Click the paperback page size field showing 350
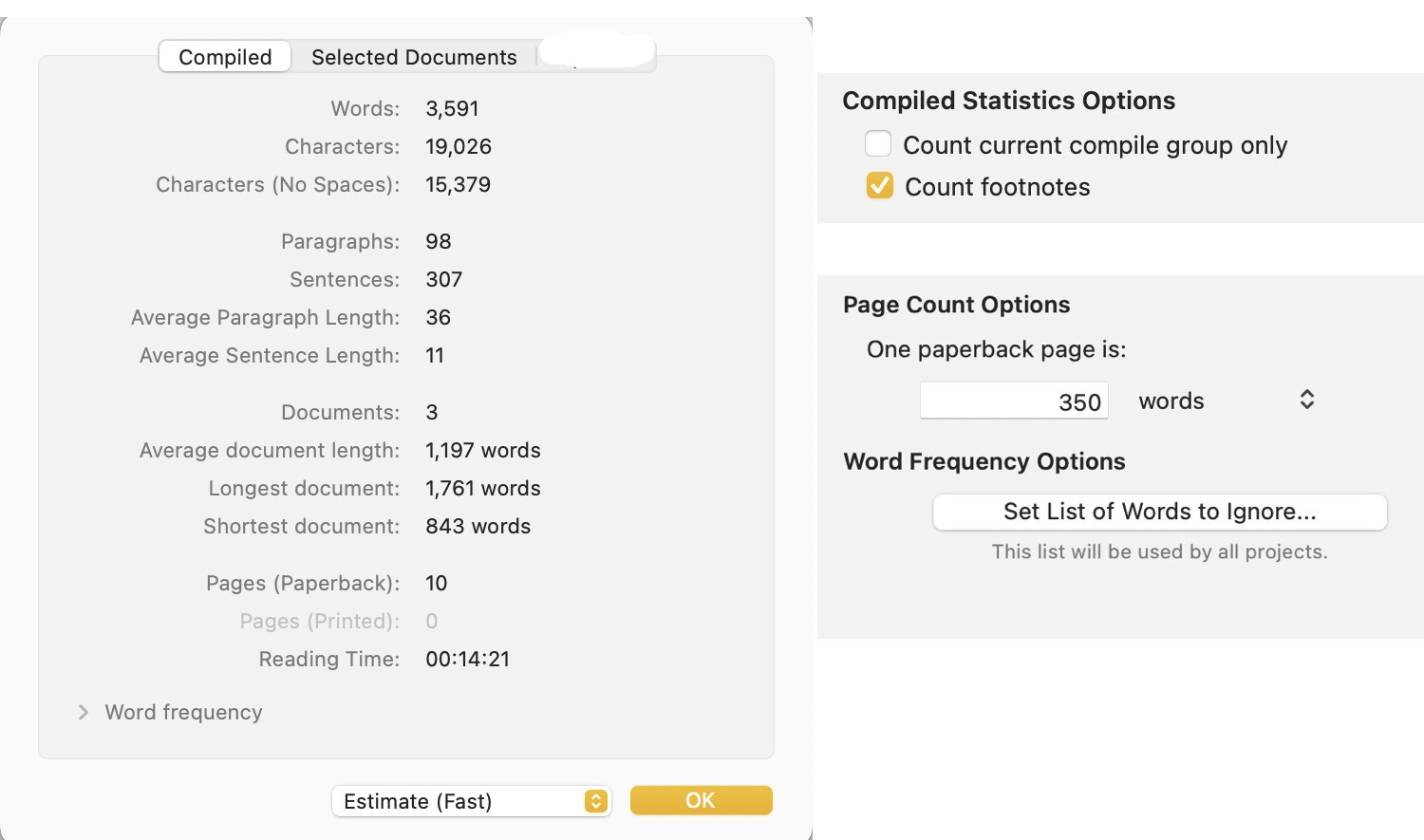1424x840 pixels. (1013, 401)
